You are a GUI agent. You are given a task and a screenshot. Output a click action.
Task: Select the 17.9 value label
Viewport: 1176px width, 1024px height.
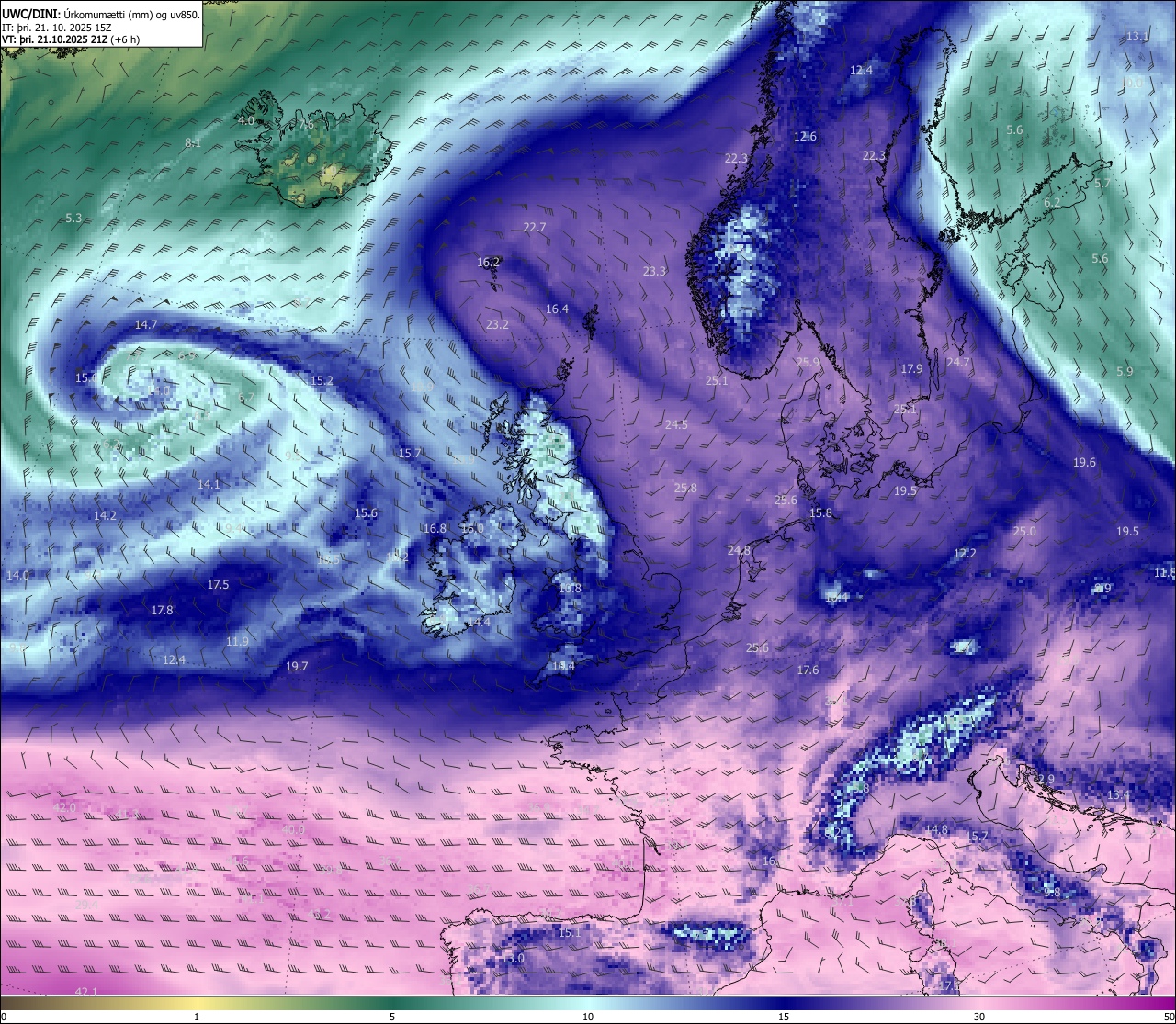[x=911, y=369]
